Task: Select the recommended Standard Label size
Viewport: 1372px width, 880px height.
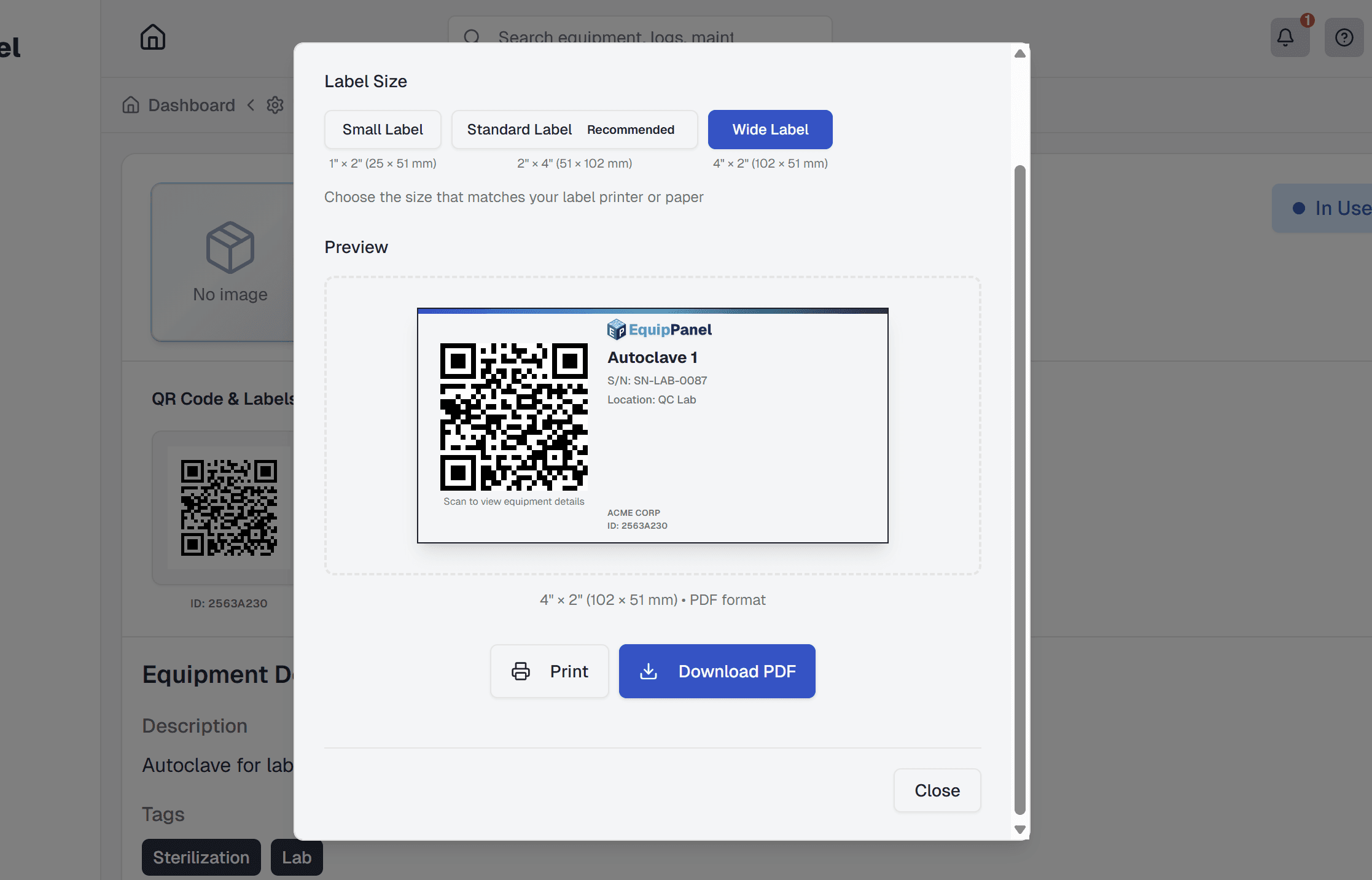Action: [x=574, y=130]
